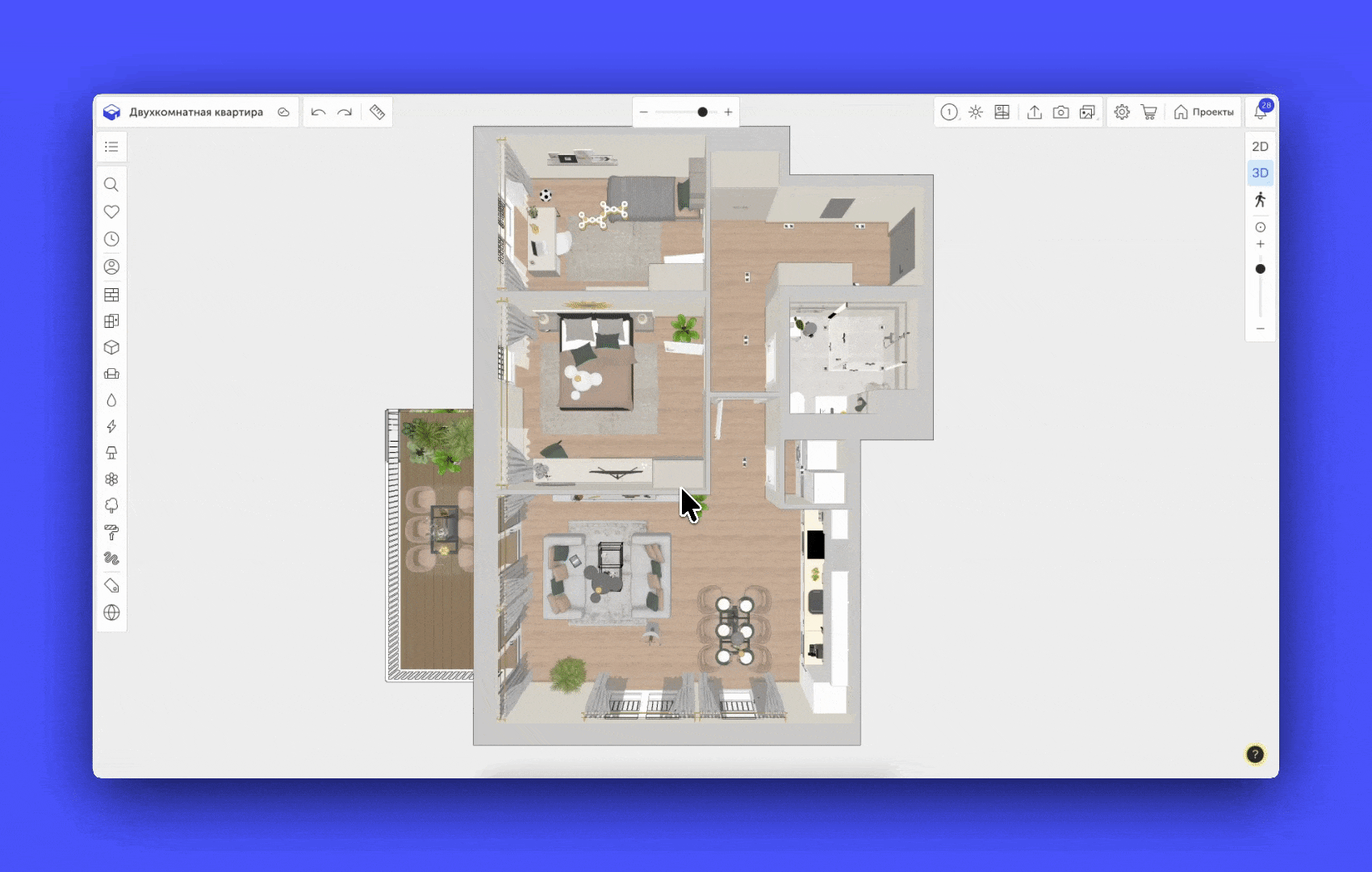Expand the project list menu

111,147
